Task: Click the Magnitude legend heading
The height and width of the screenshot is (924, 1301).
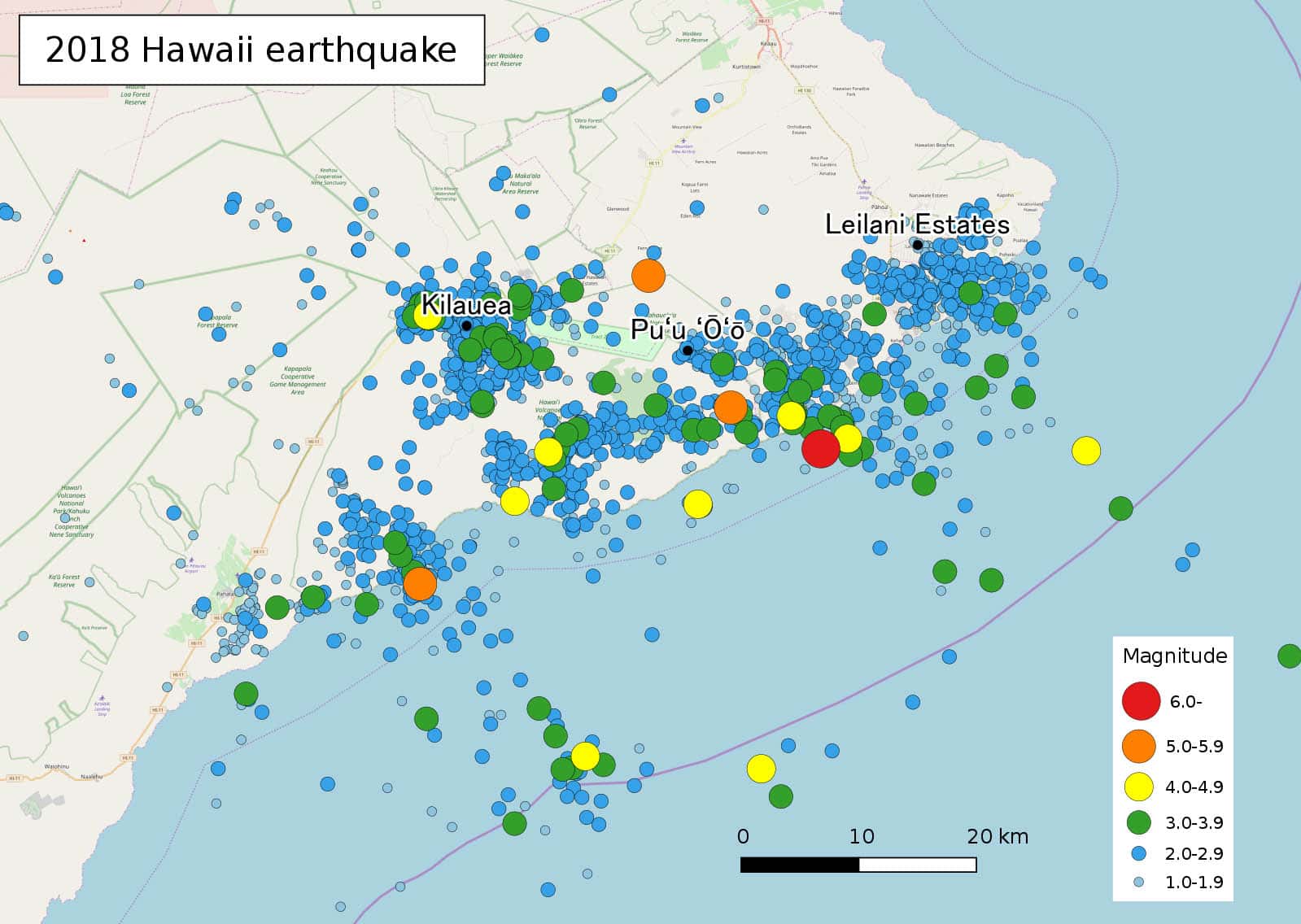Action: tap(1174, 656)
